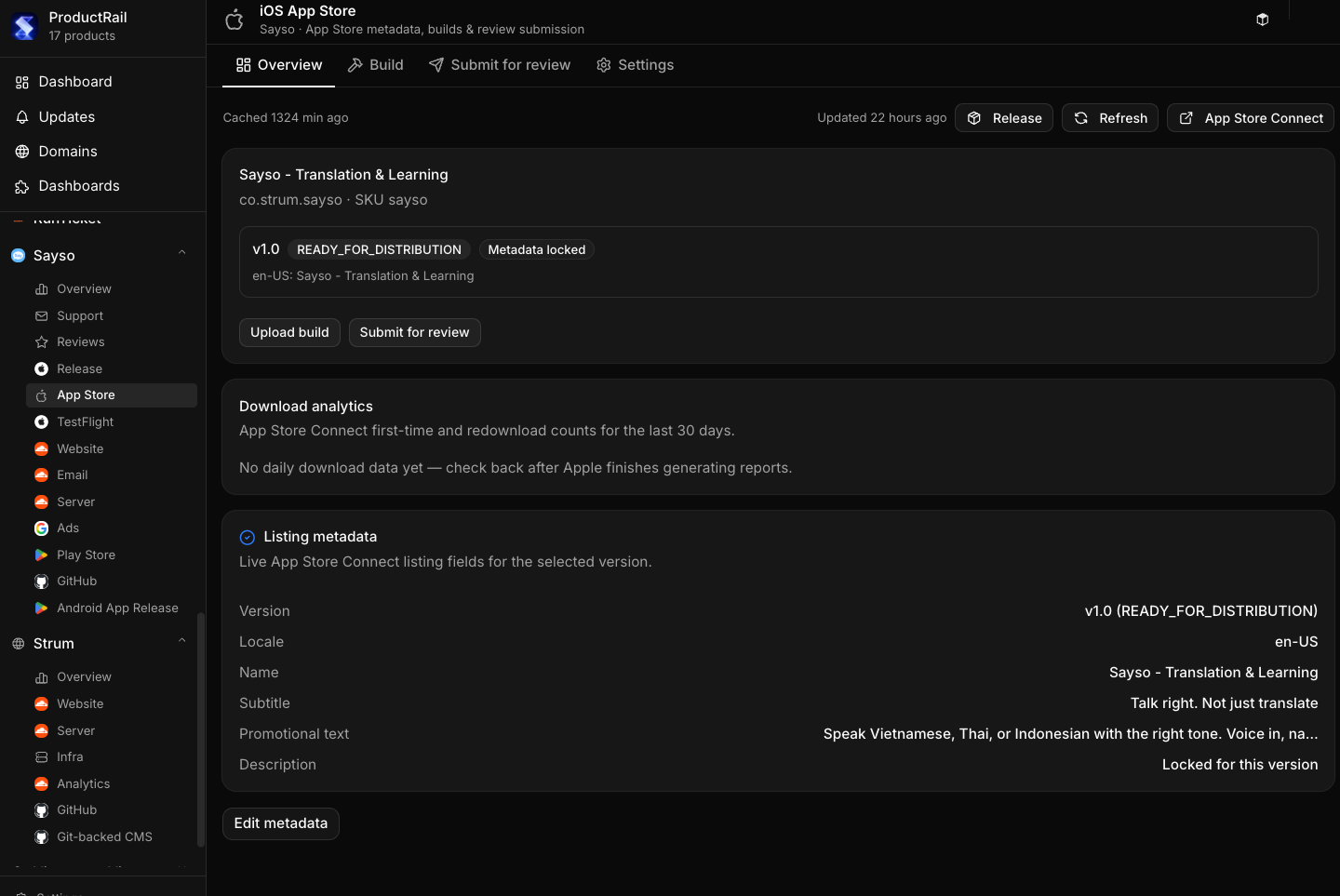This screenshot has height=896, width=1340.
Task: Click the cube icon in top header
Action: [x=1262, y=20]
